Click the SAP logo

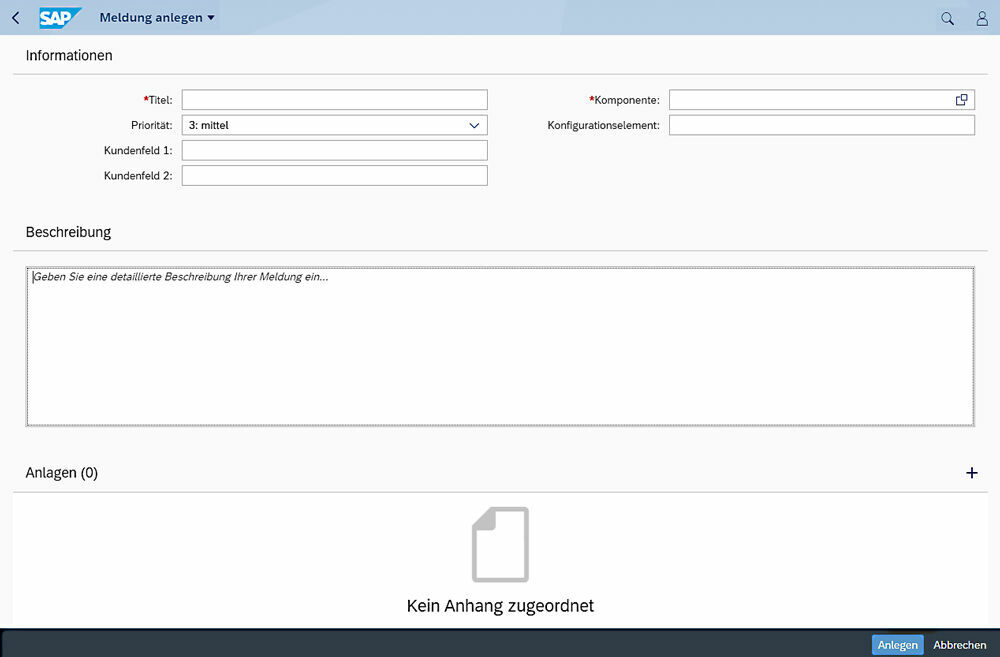coord(58,17)
